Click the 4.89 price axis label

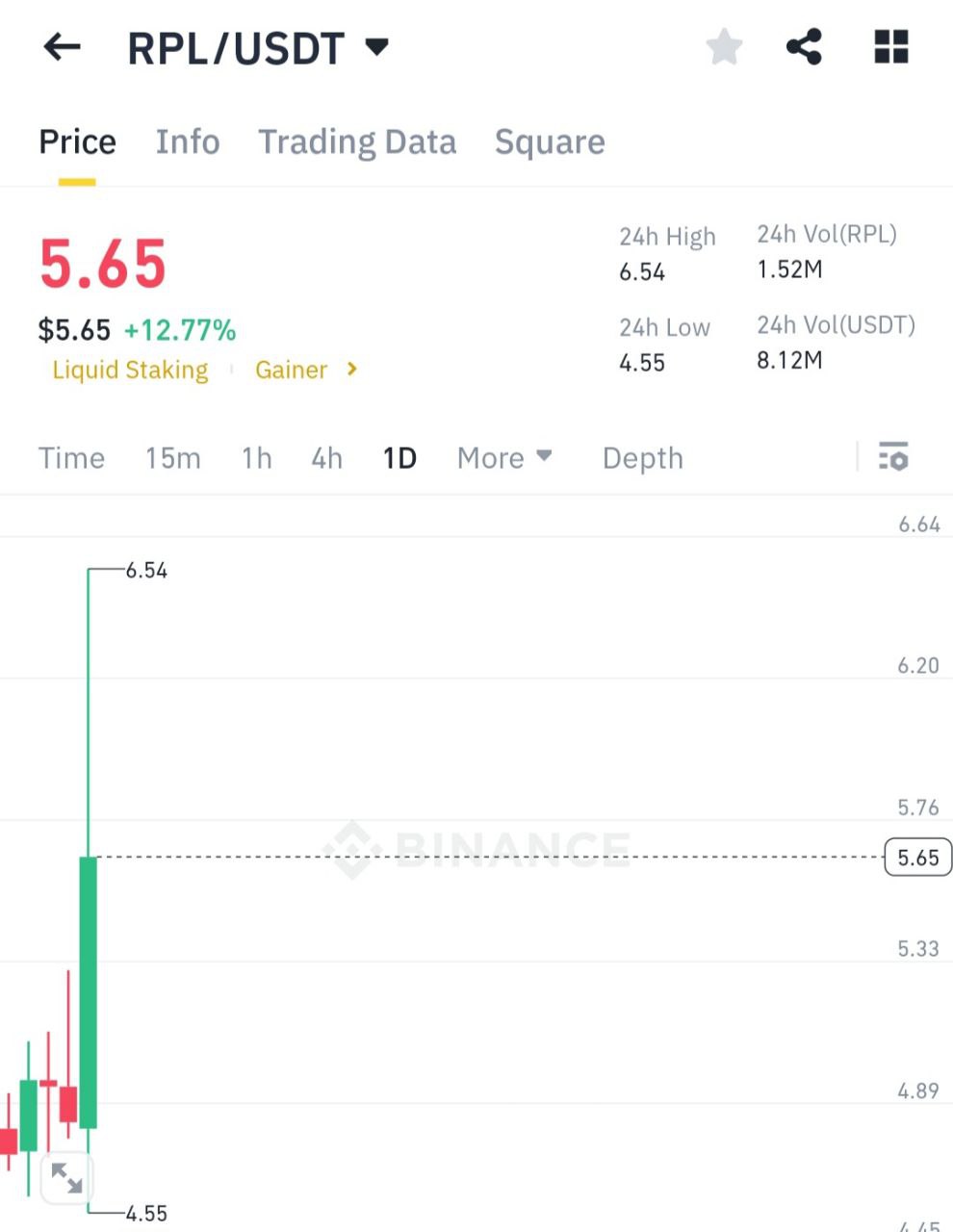(918, 1091)
